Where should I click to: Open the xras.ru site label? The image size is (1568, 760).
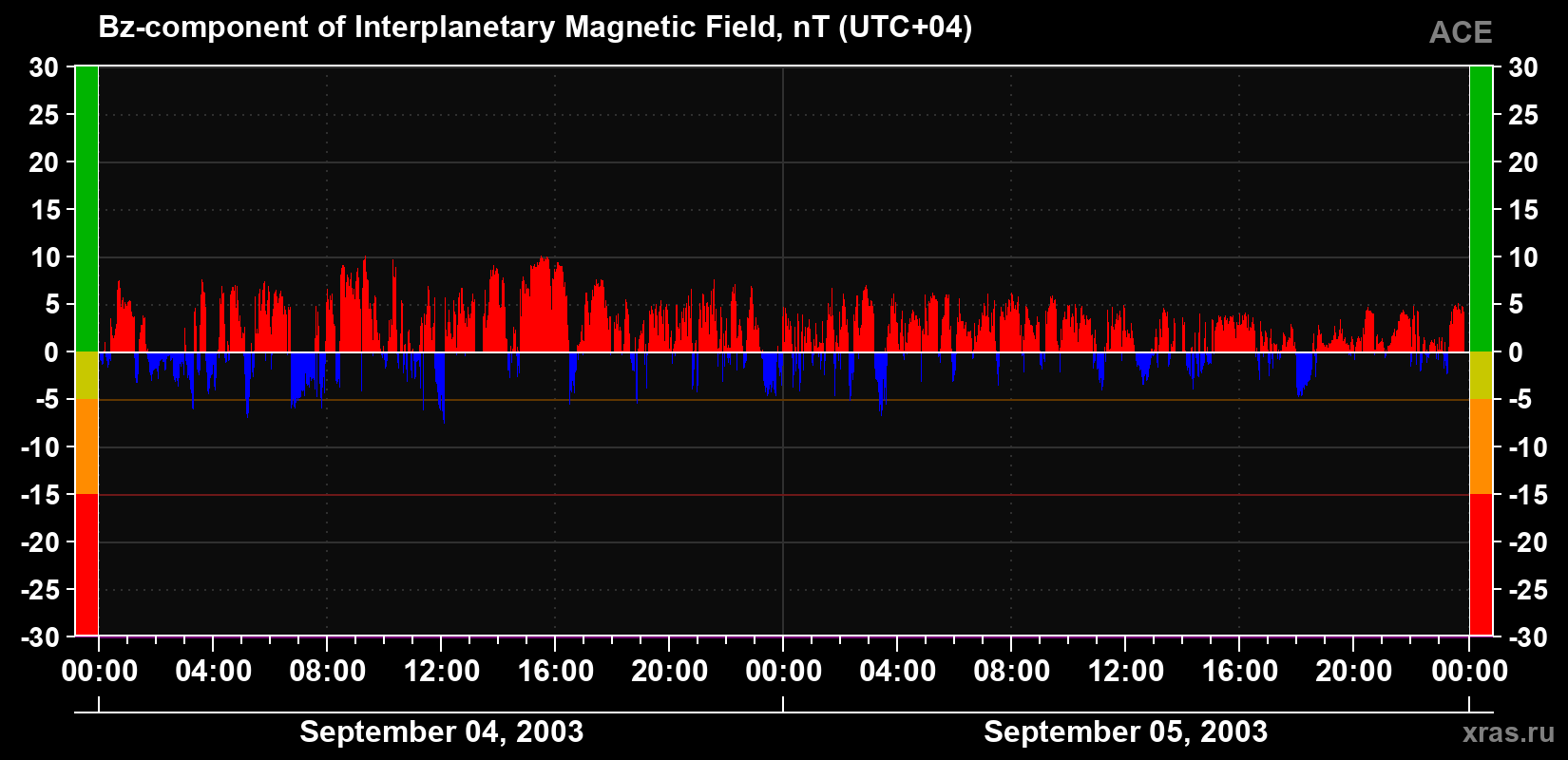tap(1508, 732)
